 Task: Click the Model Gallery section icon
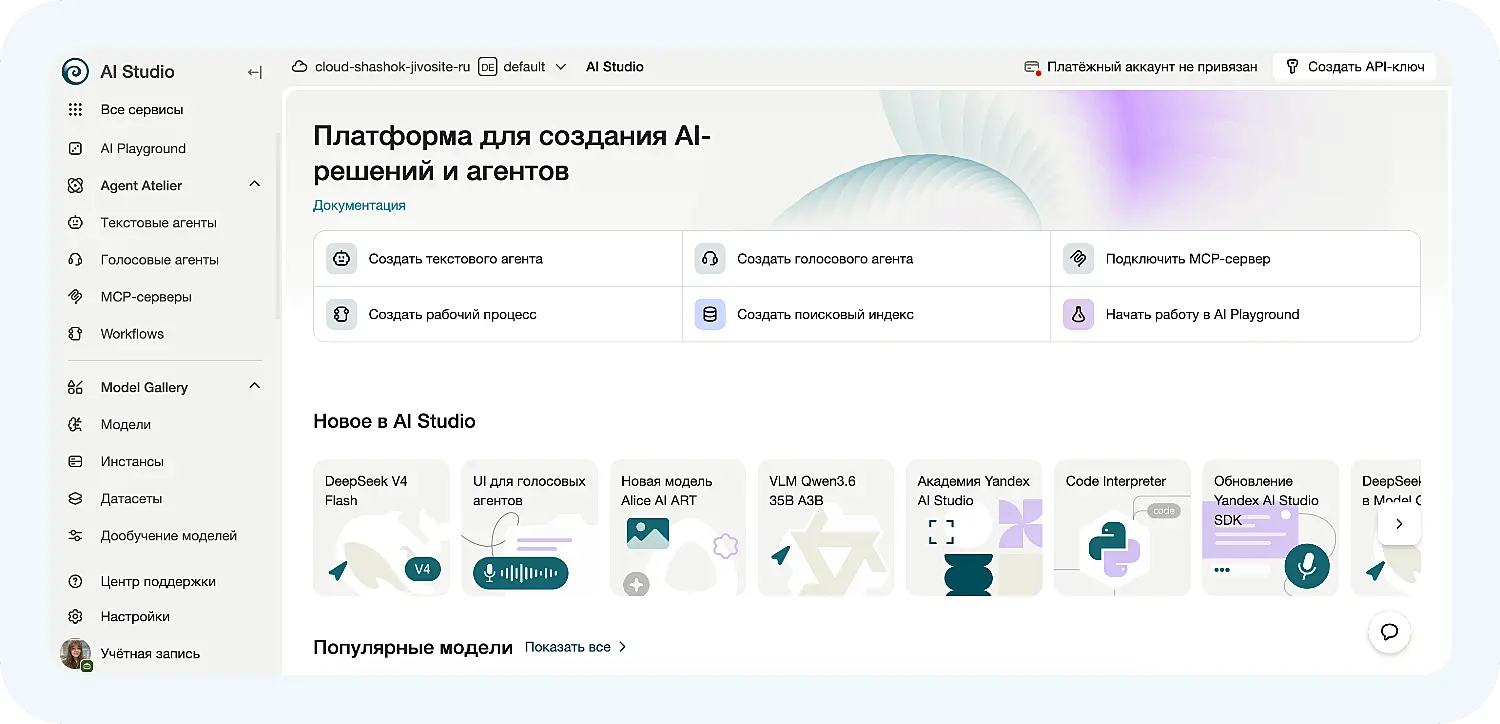click(75, 387)
